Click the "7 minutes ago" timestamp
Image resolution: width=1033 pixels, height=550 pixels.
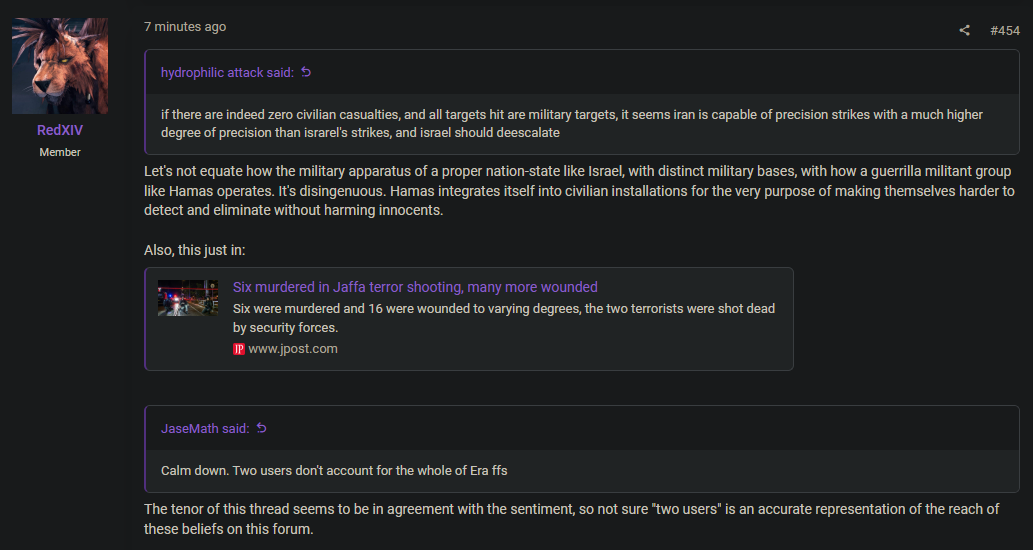coord(185,27)
